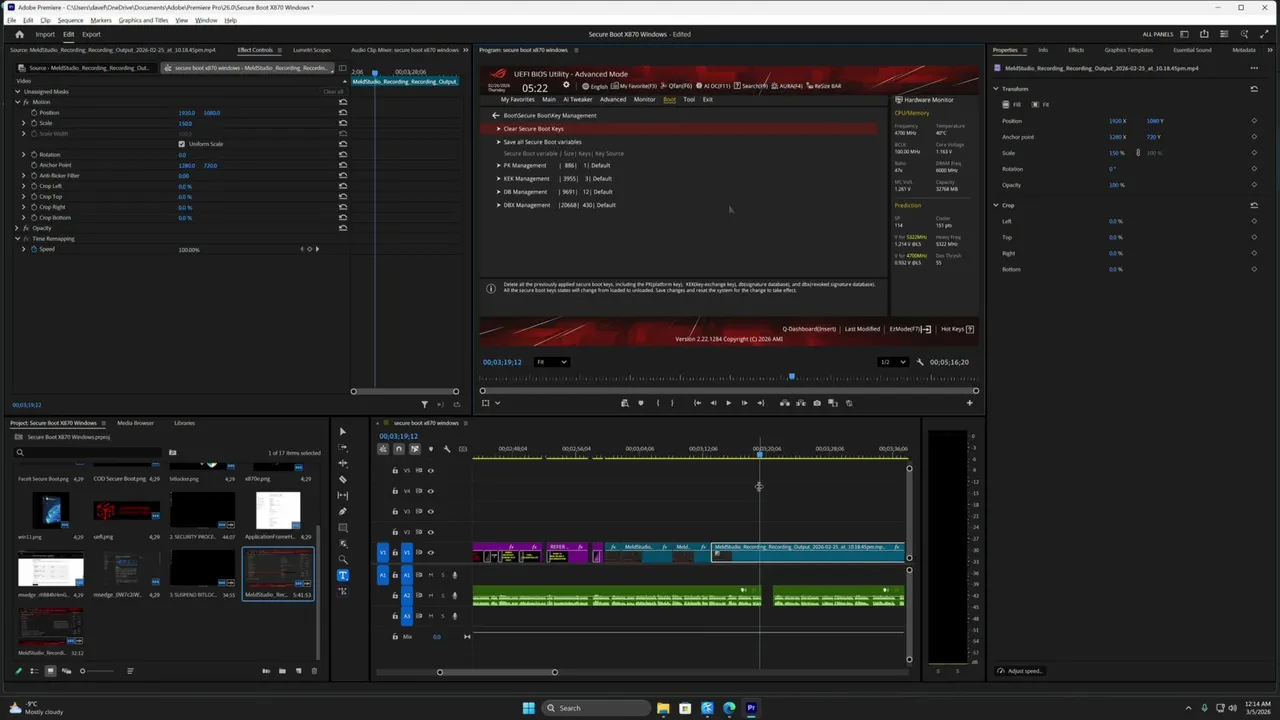Switch to Lumetri Scopes tab
Image resolution: width=1280 pixels, height=720 pixels.
pyautogui.click(x=311, y=50)
